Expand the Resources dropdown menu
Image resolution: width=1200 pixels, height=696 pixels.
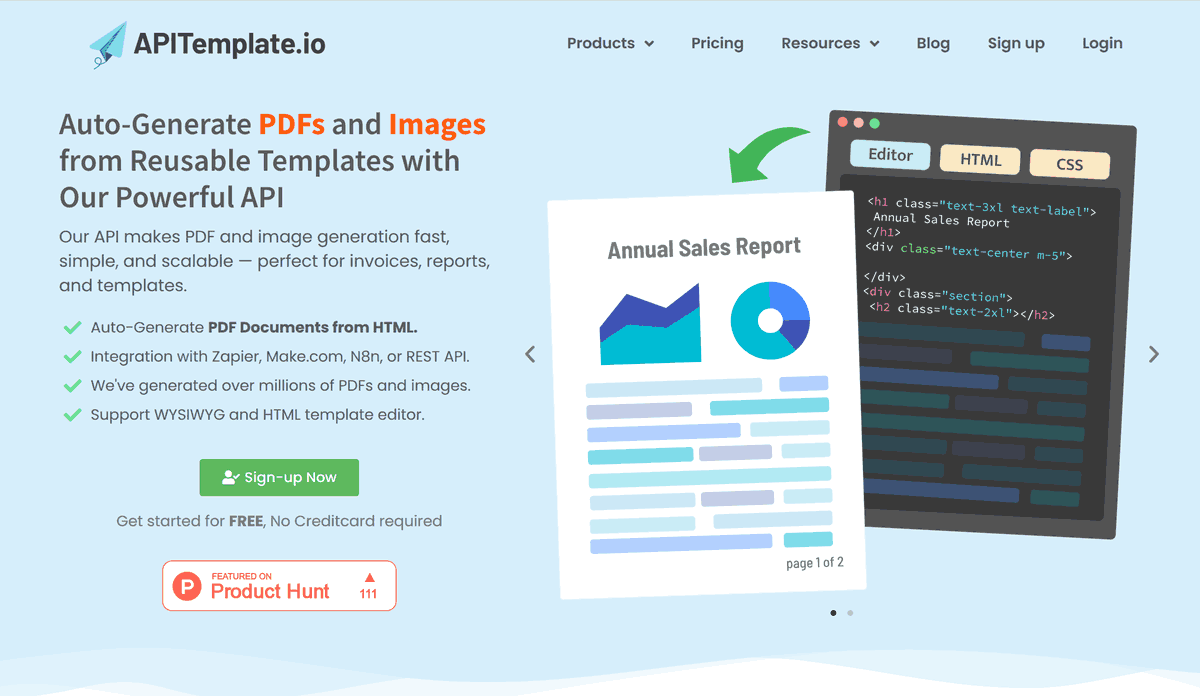point(830,44)
